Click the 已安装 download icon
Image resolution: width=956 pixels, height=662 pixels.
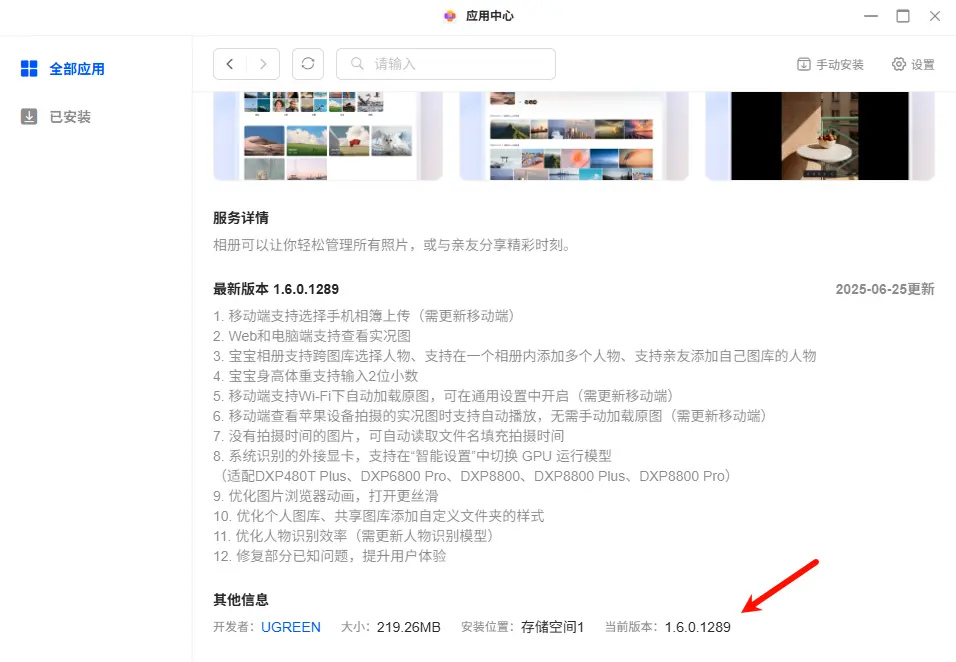[29, 116]
